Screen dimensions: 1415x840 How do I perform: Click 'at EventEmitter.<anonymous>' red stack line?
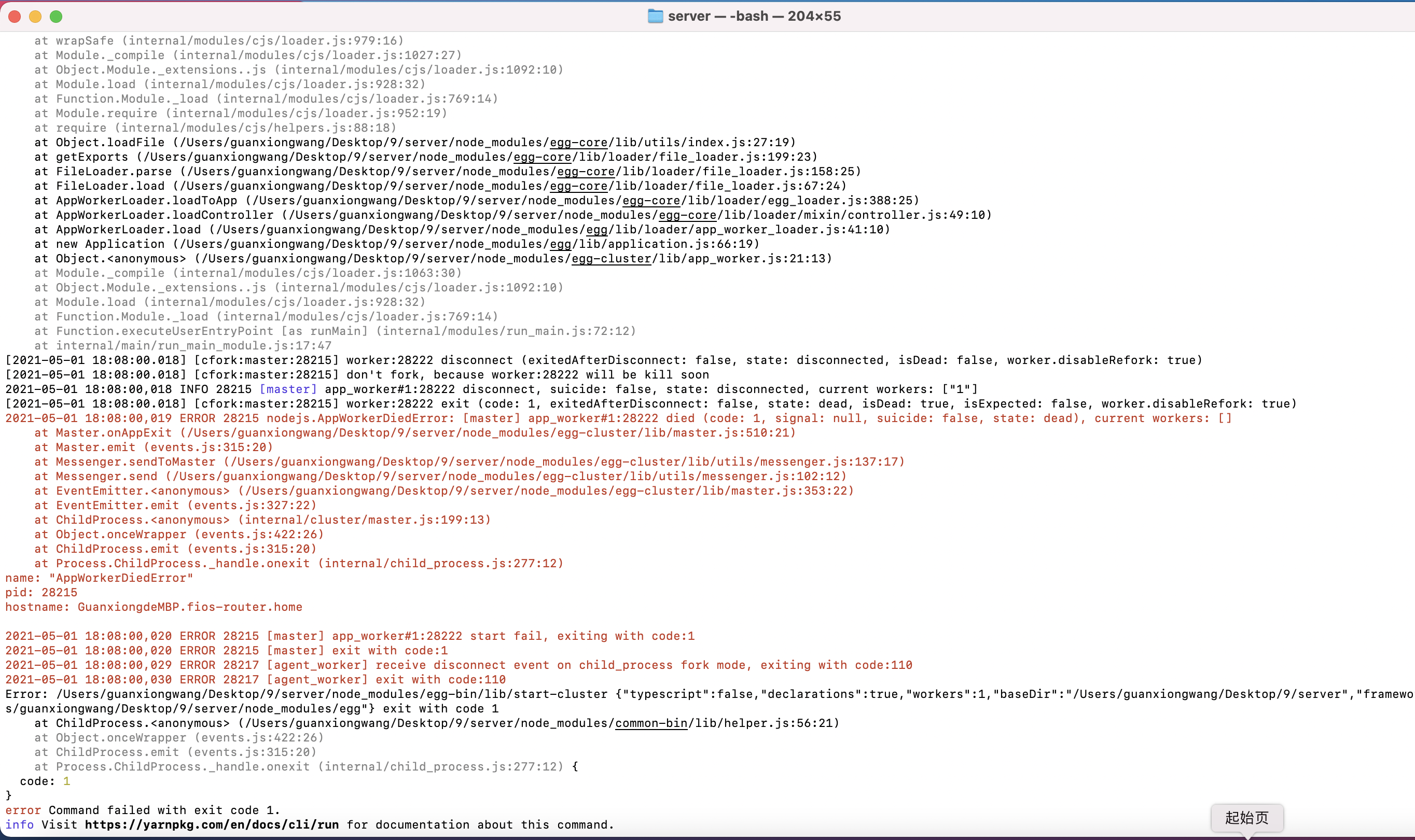tap(444, 492)
